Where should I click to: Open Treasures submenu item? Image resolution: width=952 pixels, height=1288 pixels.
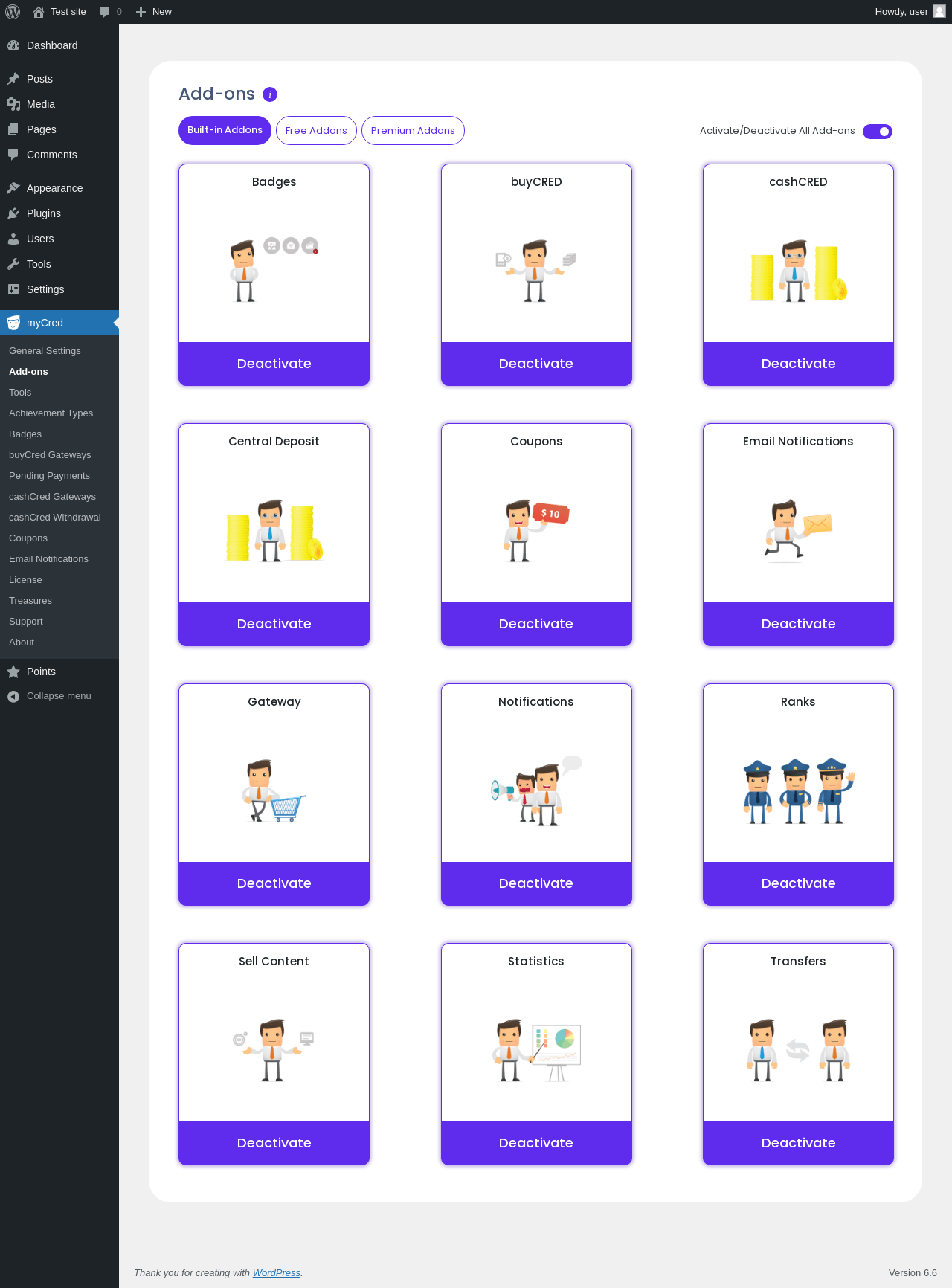pos(59,601)
